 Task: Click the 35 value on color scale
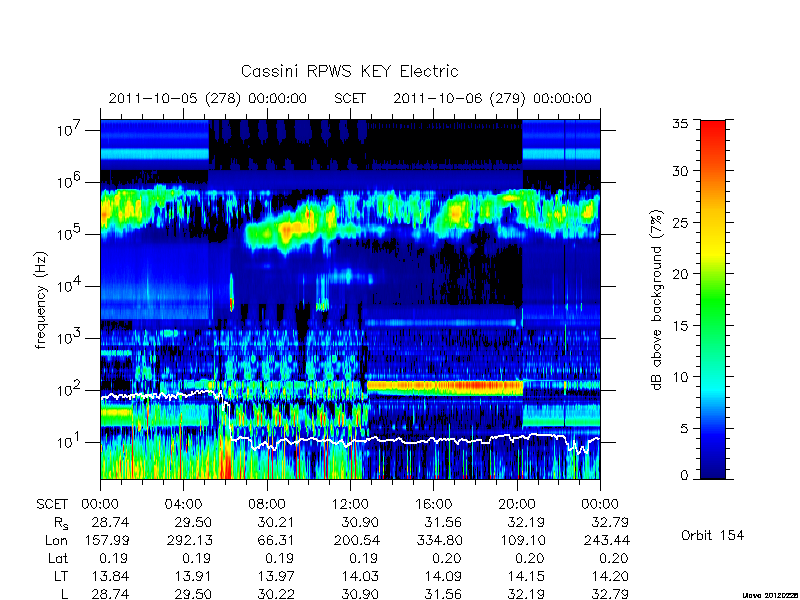point(680,123)
